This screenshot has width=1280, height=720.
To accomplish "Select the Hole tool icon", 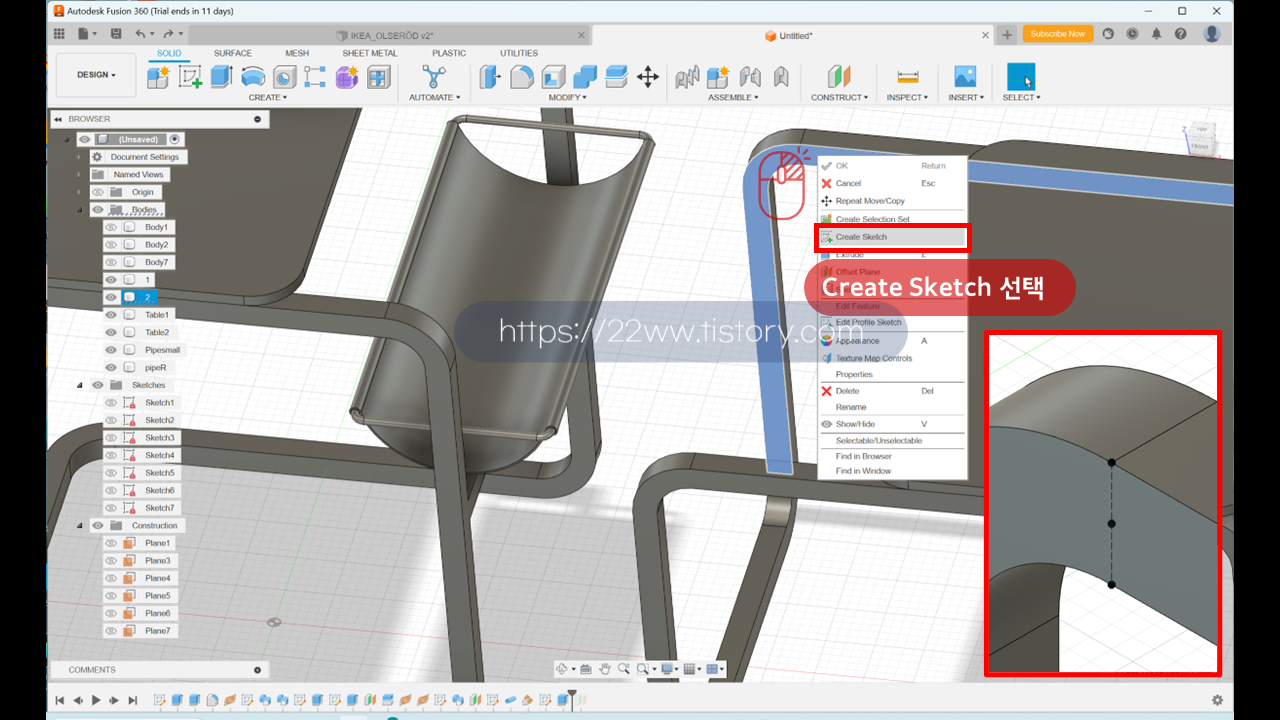I will click(284, 77).
